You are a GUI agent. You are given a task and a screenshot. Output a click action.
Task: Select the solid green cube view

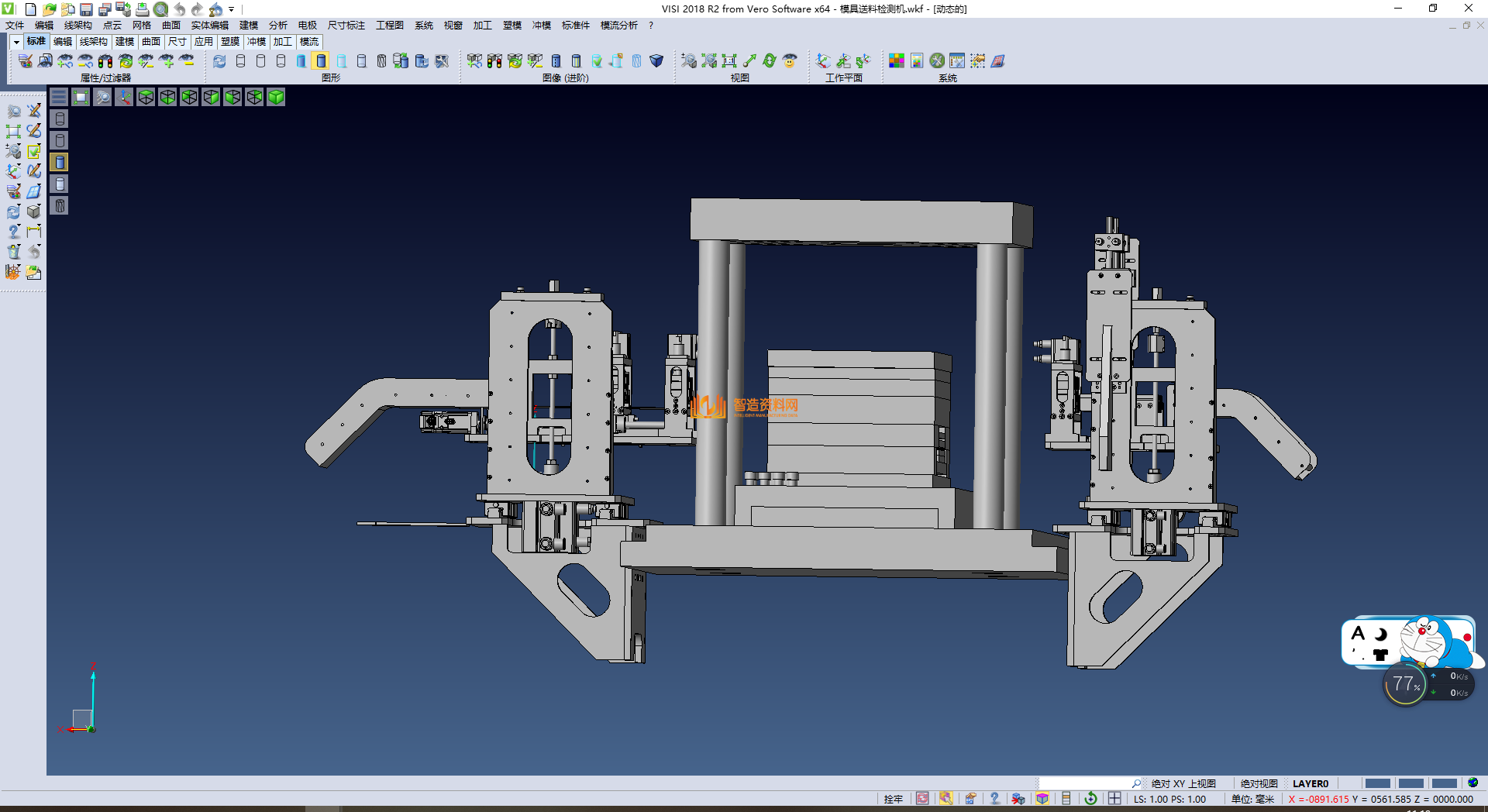point(276,97)
